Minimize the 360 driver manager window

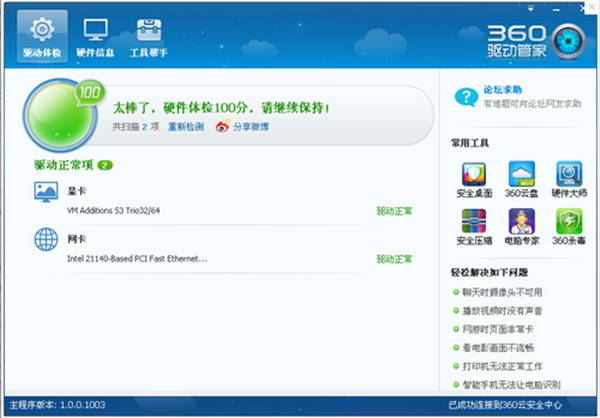pos(556,8)
